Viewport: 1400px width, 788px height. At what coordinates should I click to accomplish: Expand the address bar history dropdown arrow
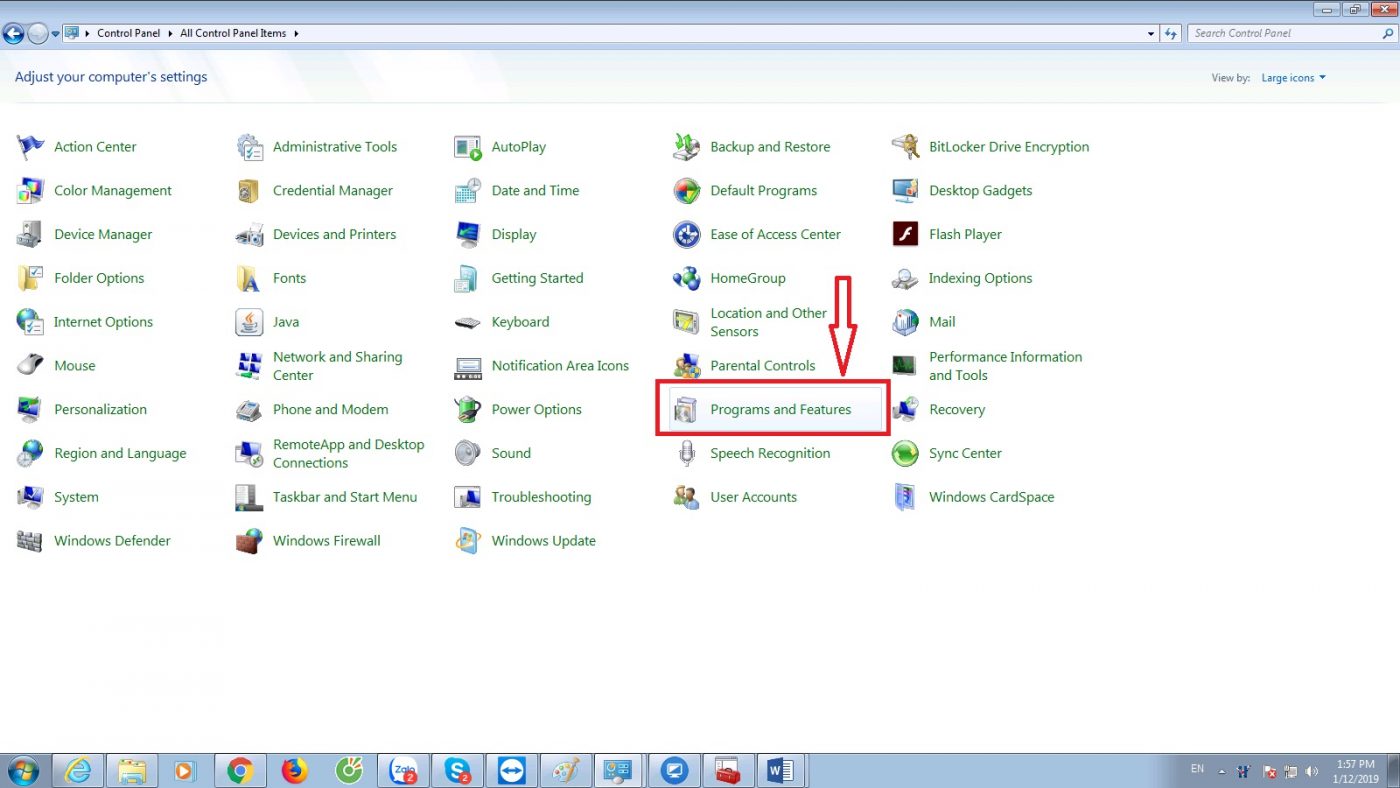(1151, 33)
